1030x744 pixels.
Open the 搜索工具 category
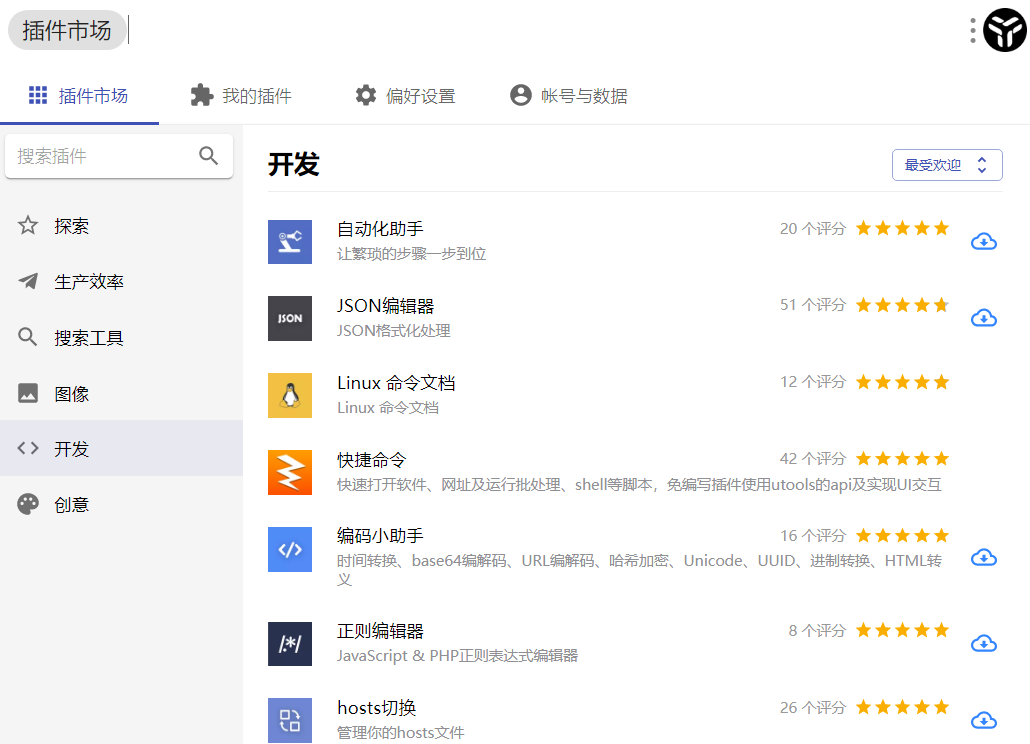click(122, 338)
